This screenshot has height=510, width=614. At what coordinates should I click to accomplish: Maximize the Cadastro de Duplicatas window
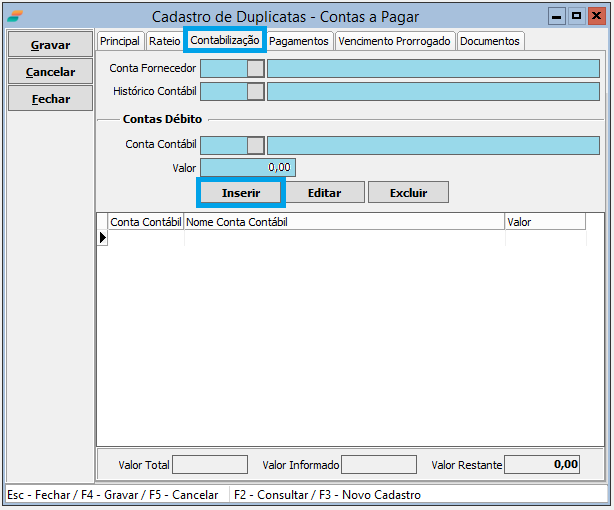(576, 16)
